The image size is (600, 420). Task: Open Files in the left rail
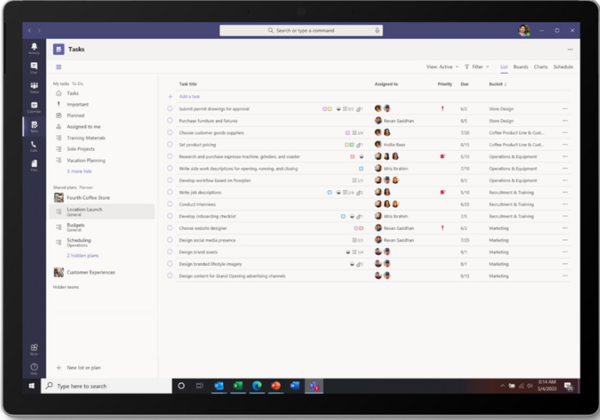[34, 165]
